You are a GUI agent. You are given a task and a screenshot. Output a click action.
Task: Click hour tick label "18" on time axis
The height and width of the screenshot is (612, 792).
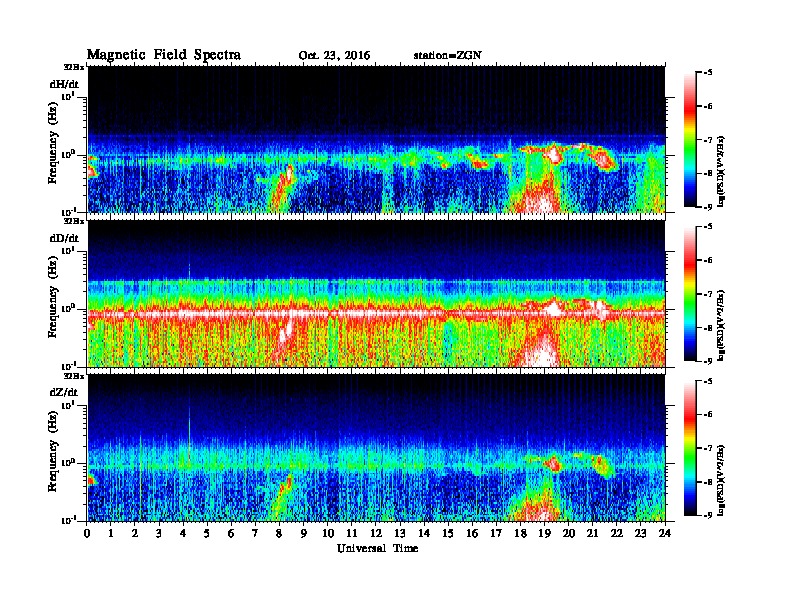click(x=520, y=534)
